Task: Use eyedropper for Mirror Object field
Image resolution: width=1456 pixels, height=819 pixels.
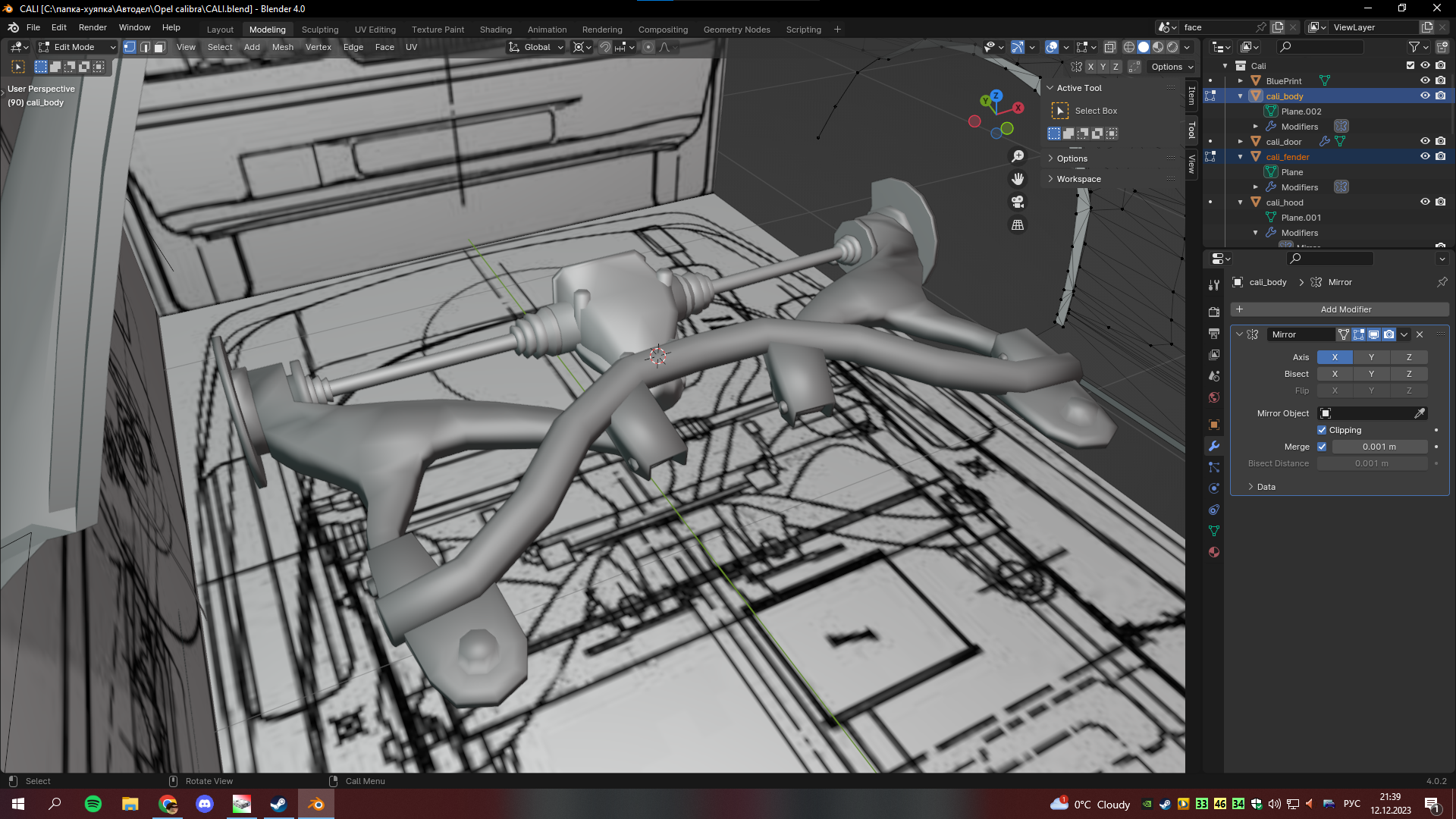Action: coord(1420,413)
